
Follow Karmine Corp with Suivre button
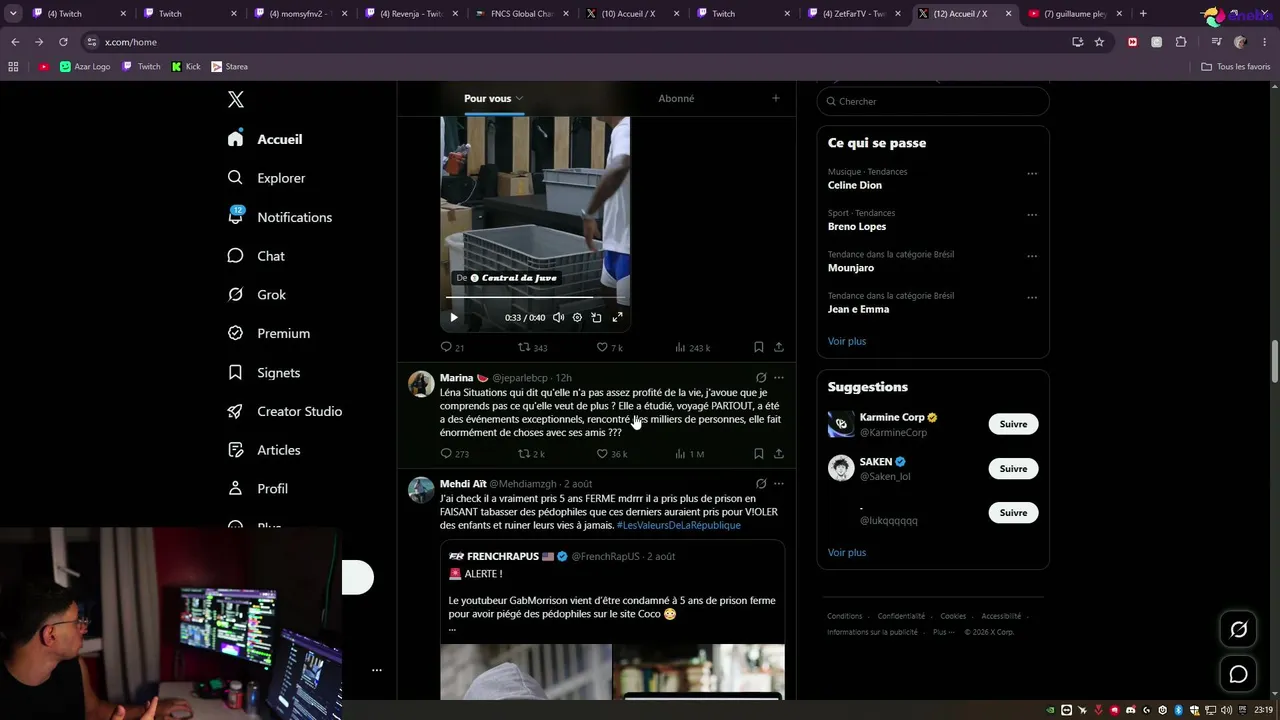[1013, 424]
